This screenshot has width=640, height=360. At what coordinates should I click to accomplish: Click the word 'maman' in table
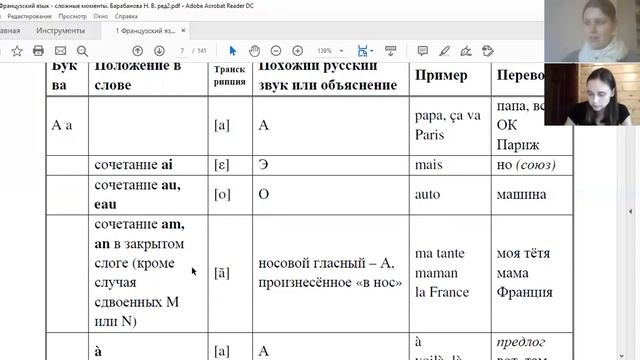(x=436, y=273)
